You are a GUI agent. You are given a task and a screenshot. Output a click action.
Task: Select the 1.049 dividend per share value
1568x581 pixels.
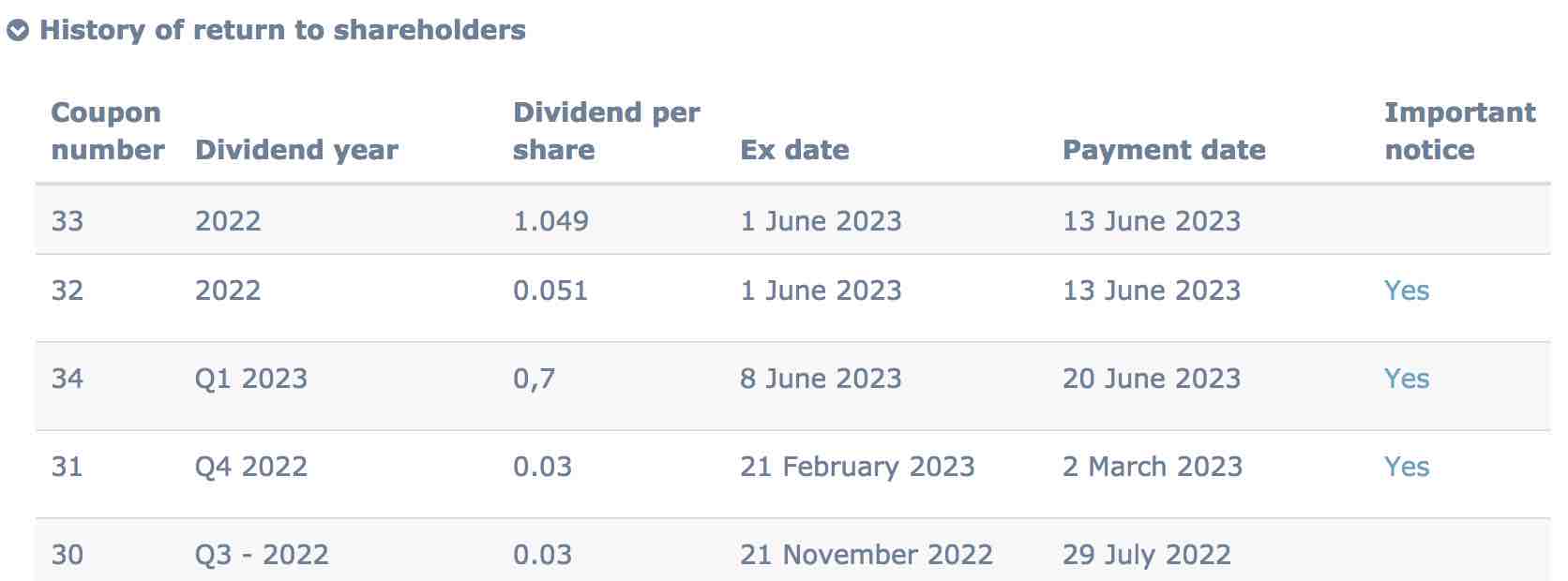(550, 221)
